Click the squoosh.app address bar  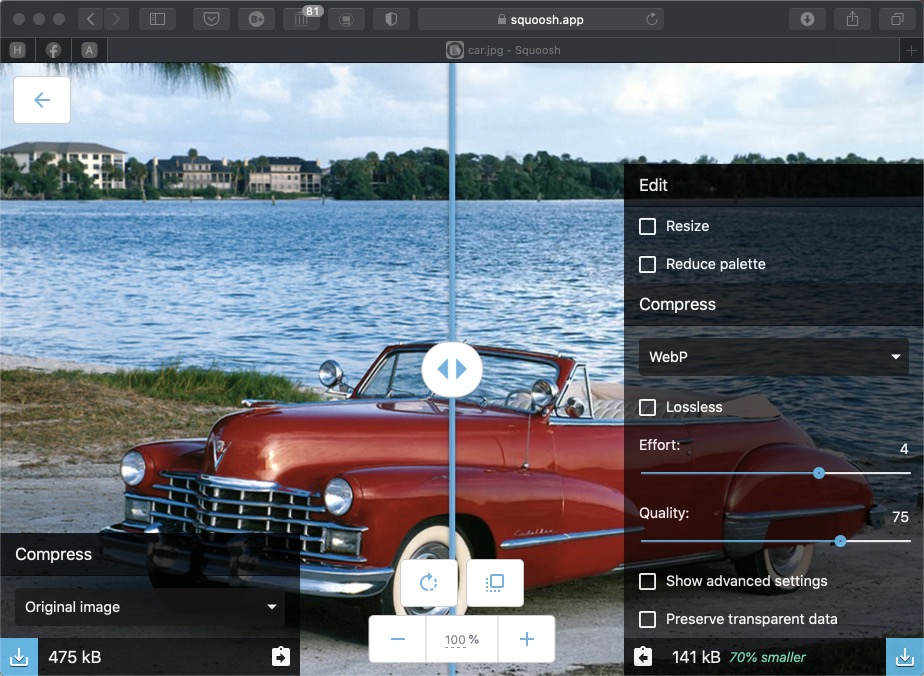pos(540,19)
